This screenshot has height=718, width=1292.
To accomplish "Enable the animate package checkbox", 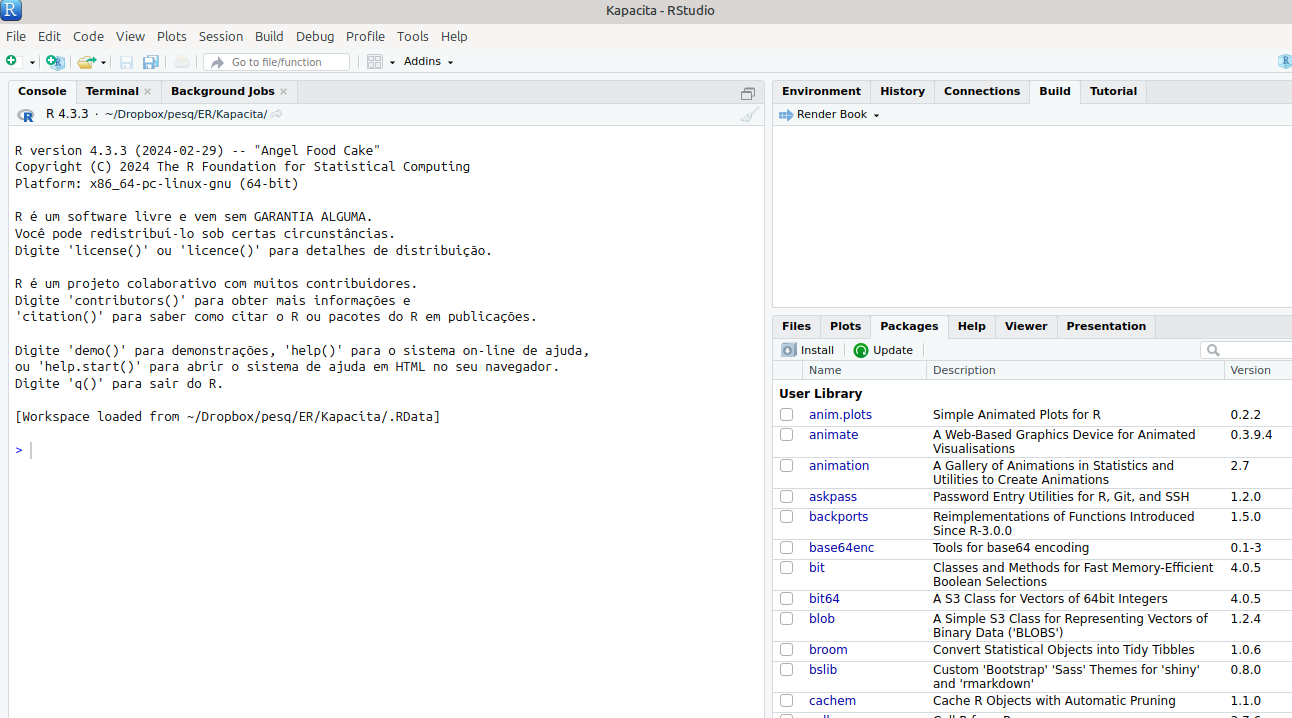I will [787, 435].
